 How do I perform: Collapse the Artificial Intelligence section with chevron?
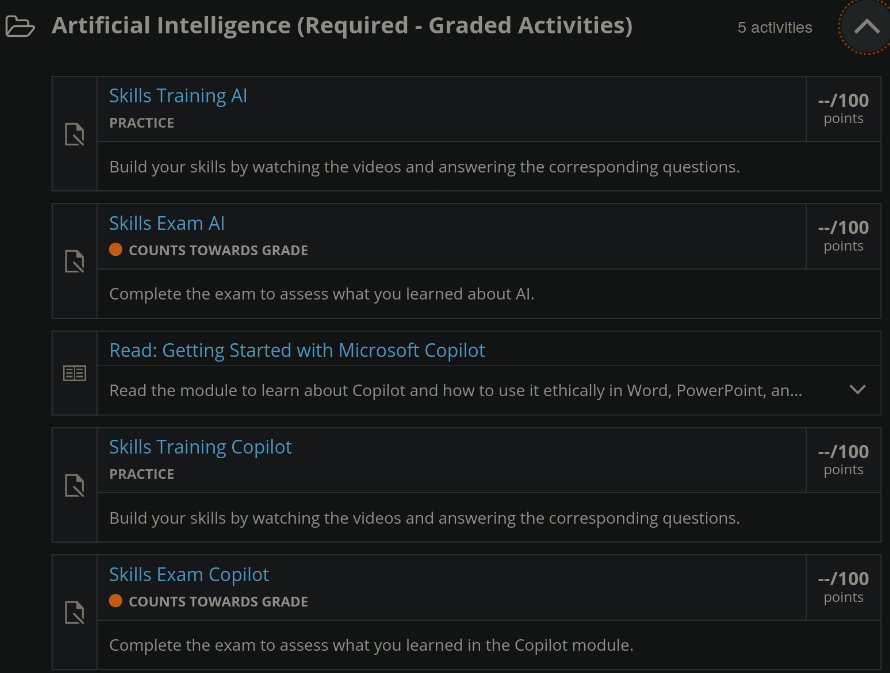point(863,27)
